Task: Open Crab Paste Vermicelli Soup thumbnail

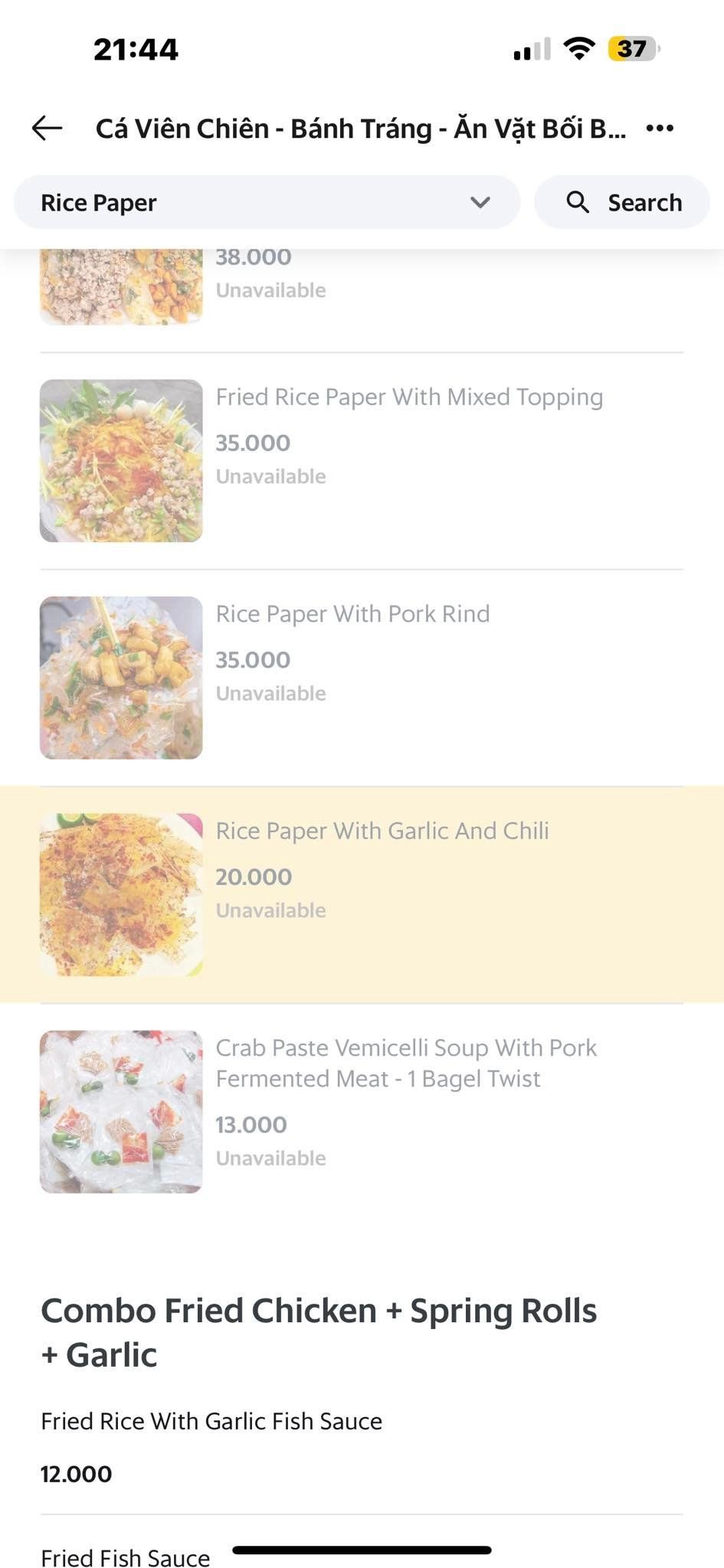Action: [x=121, y=1111]
